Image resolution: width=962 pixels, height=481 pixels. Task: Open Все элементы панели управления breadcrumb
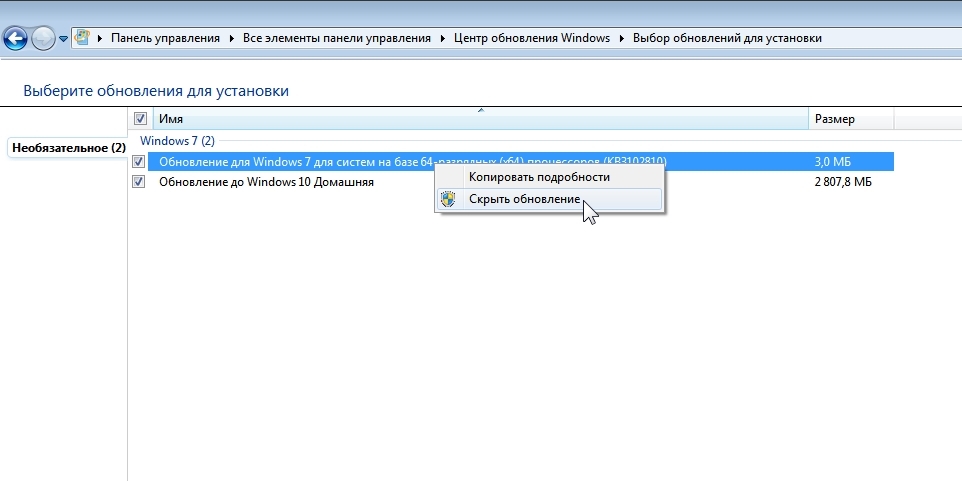pyautogui.click(x=337, y=38)
